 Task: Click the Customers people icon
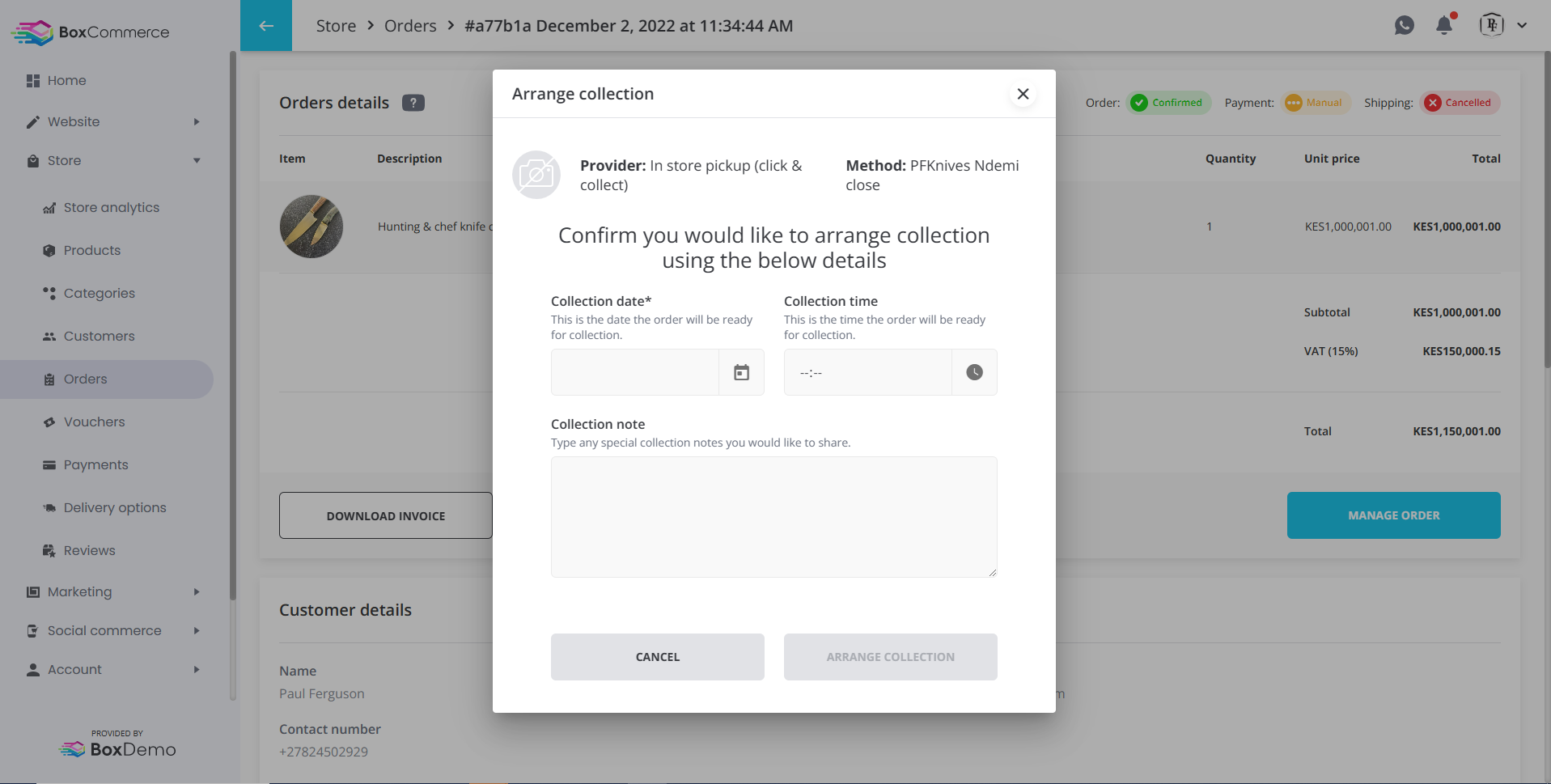49,337
